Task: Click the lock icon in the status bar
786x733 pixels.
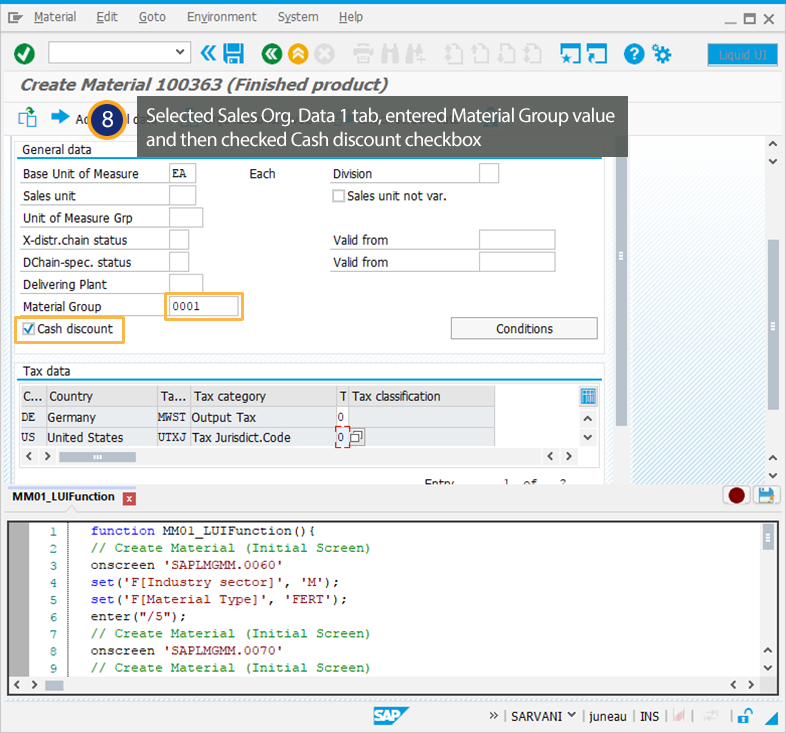Action: click(x=745, y=716)
